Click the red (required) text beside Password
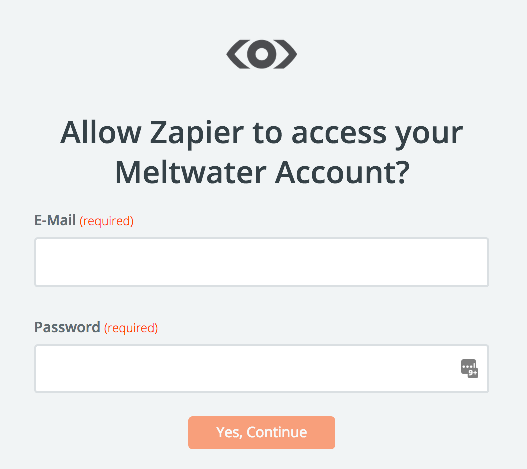 [131, 328]
